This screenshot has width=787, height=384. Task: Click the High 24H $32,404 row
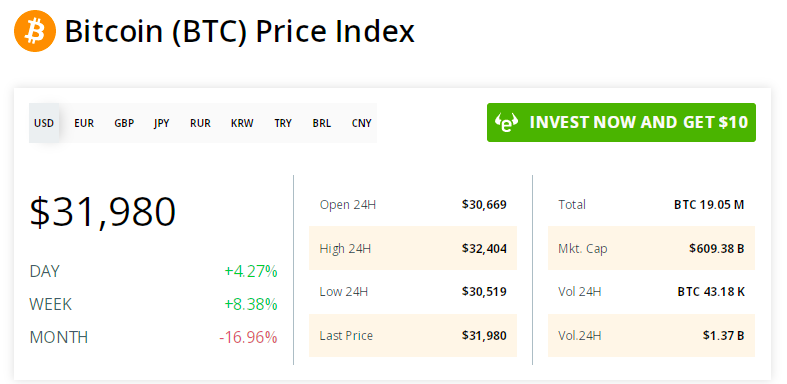413,248
